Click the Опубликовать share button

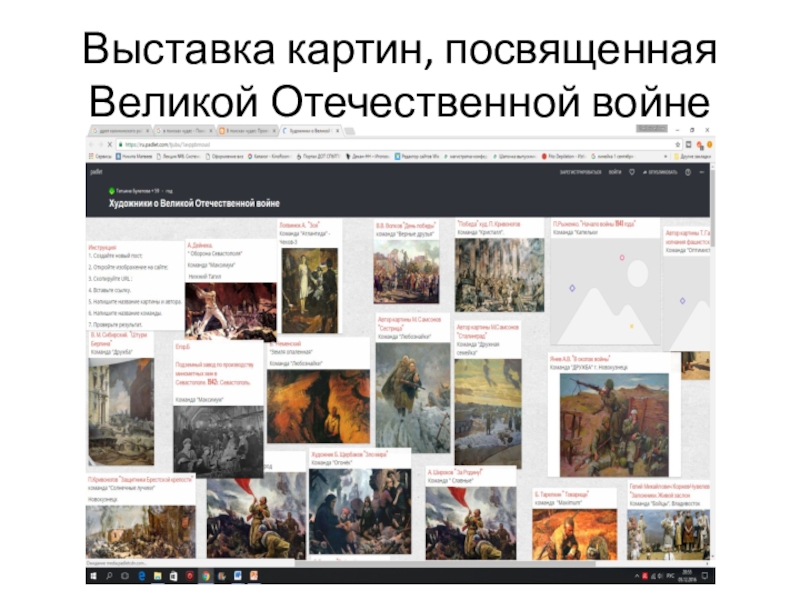click(x=660, y=172)
